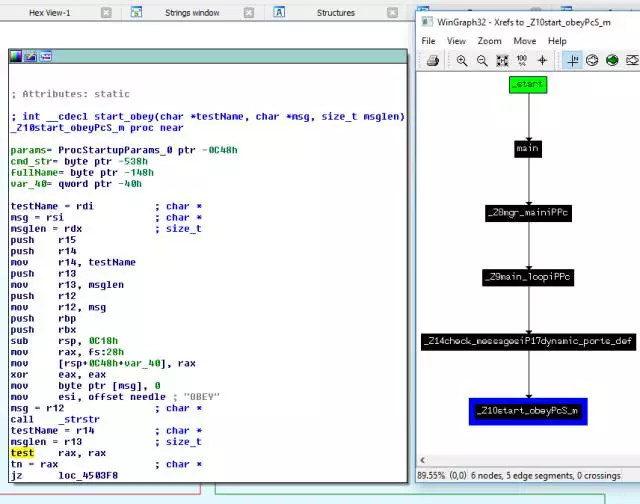Click the color icon in graph node titlebar
The height and width of the screenshot is (504, 640).
click(x=17, y=57)
